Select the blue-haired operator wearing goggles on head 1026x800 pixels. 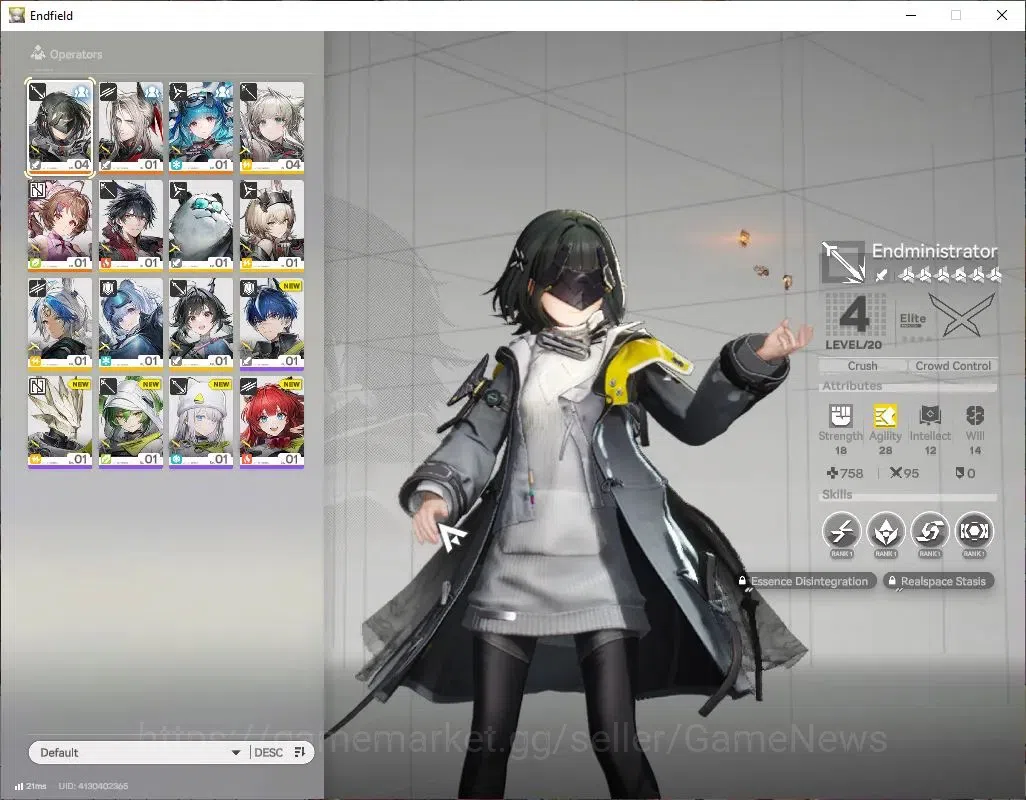tap(201, 128)
